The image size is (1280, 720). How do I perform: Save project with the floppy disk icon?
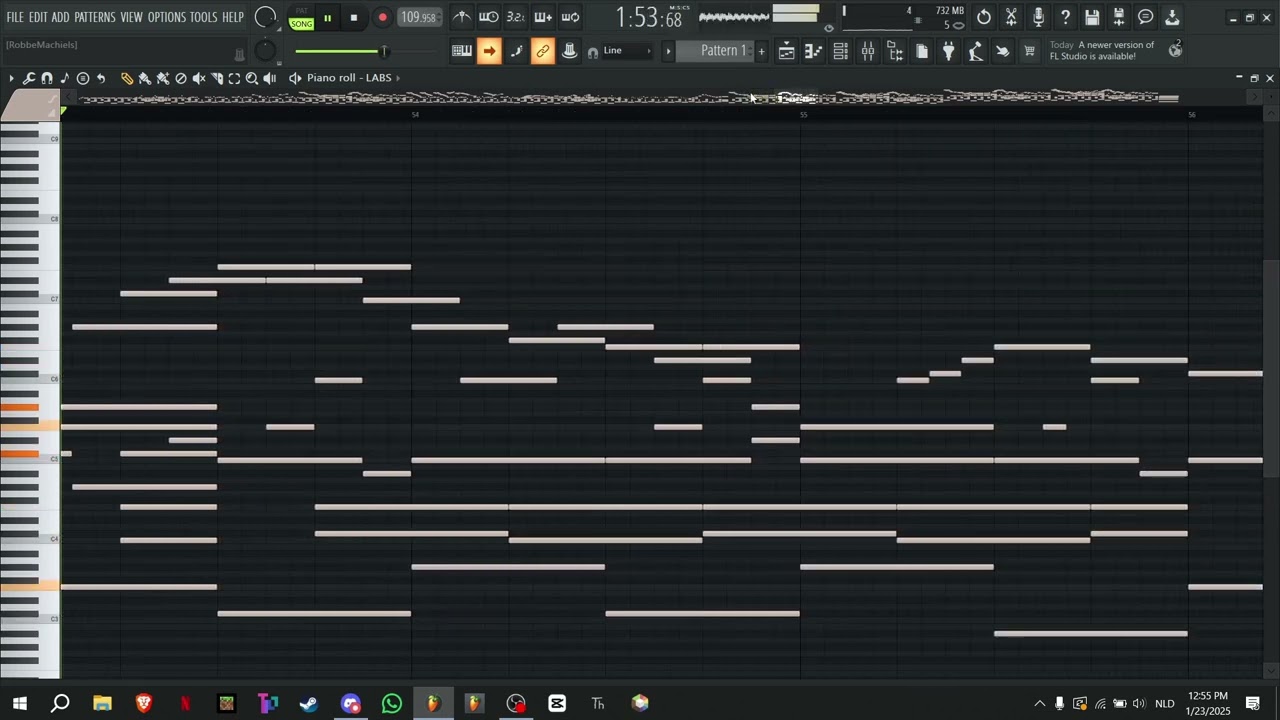click(x=1092, y=17)
